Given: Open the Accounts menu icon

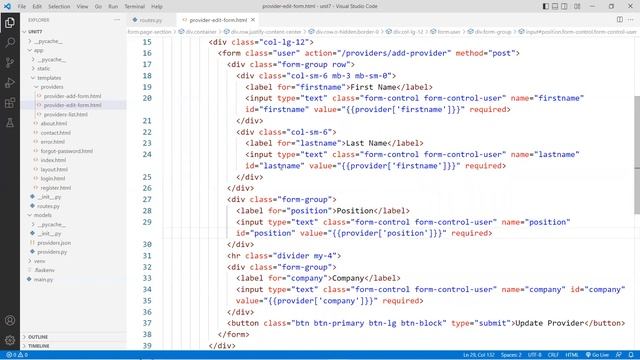Looking at the screenshot, I should click(10, 320).
